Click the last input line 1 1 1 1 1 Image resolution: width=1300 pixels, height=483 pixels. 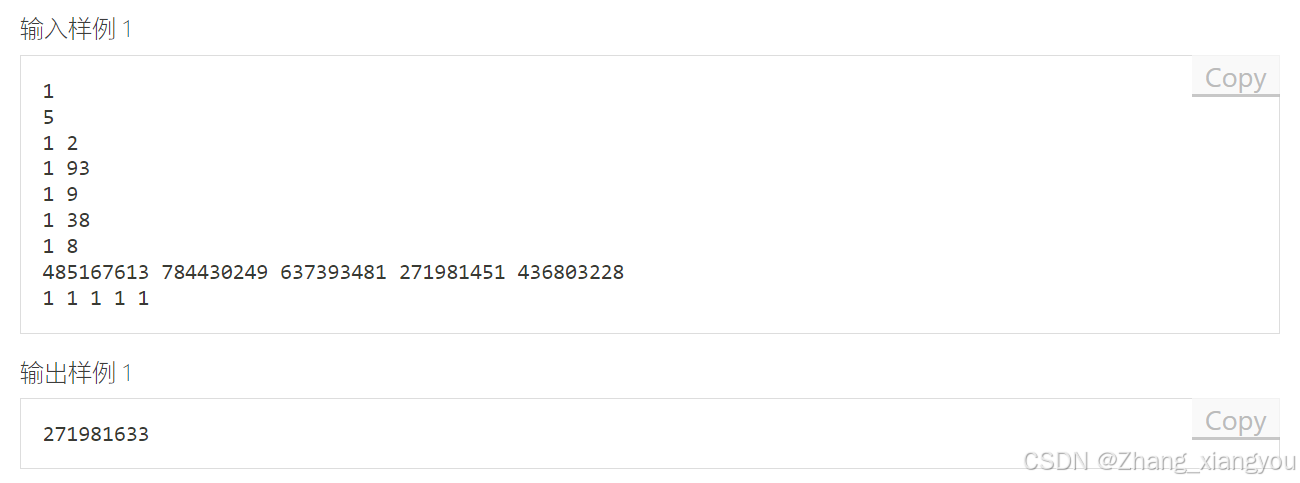(x=96, y=298)
